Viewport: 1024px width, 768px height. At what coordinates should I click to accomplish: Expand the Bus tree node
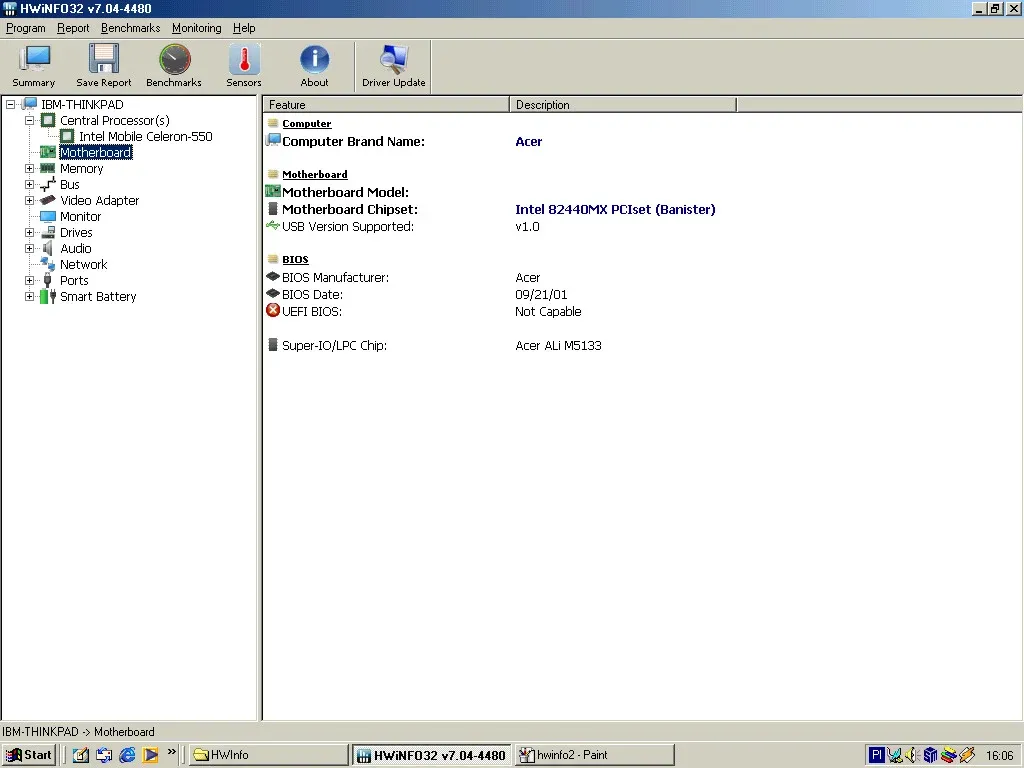coord(29,184)
